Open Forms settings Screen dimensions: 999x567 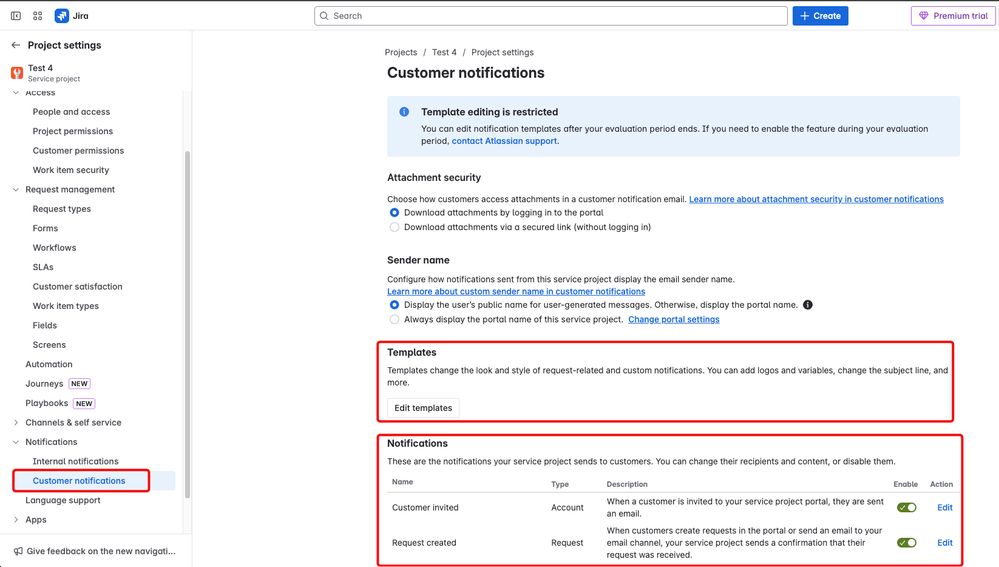coord(45,228)
